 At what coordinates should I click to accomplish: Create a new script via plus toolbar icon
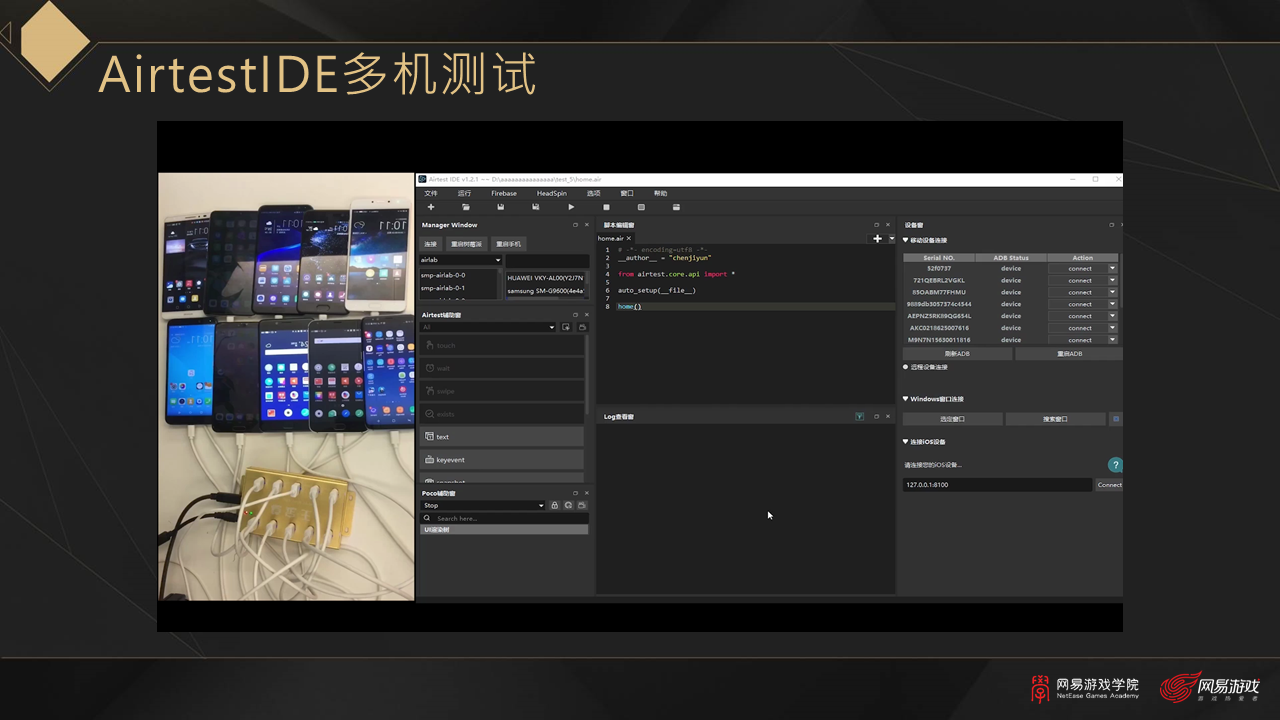coord(431,207)
